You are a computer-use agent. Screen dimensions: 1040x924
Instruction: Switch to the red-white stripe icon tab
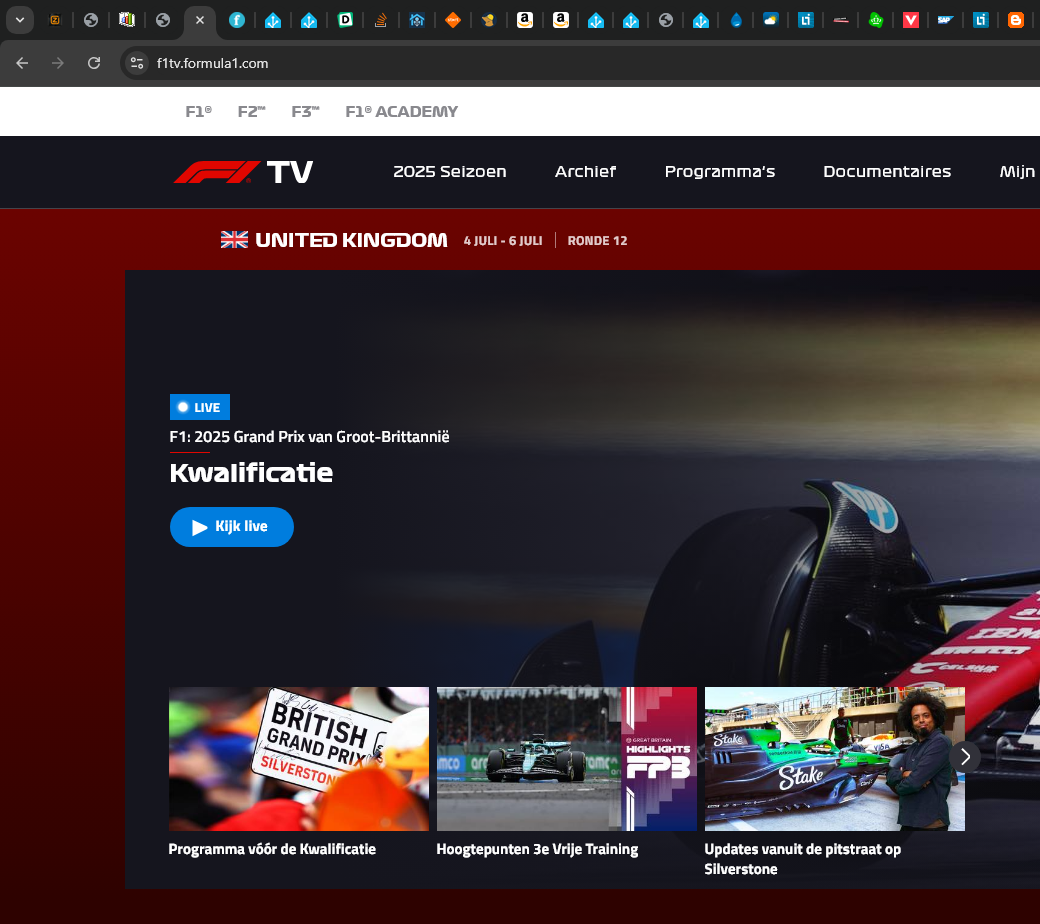(x=841, y=21)
